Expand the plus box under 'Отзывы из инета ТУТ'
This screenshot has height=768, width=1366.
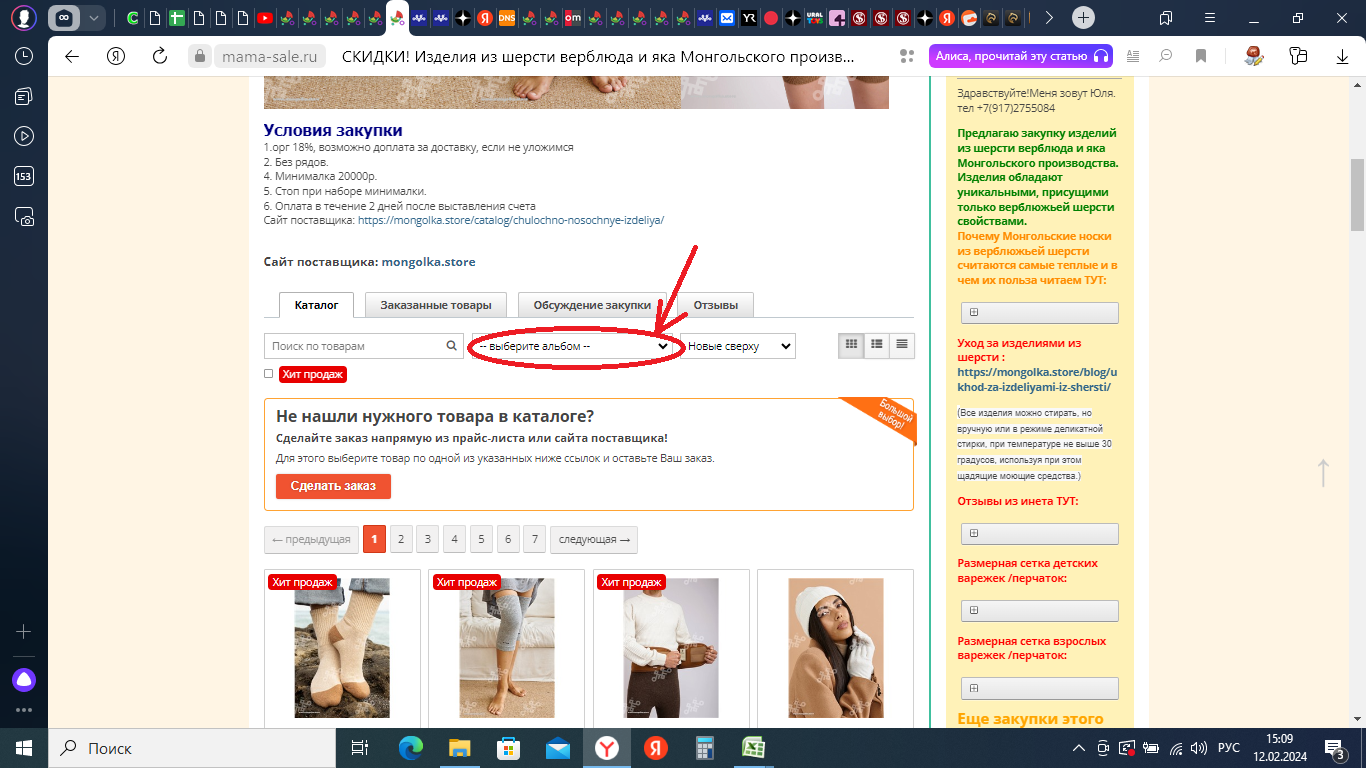coord(1037,534)
